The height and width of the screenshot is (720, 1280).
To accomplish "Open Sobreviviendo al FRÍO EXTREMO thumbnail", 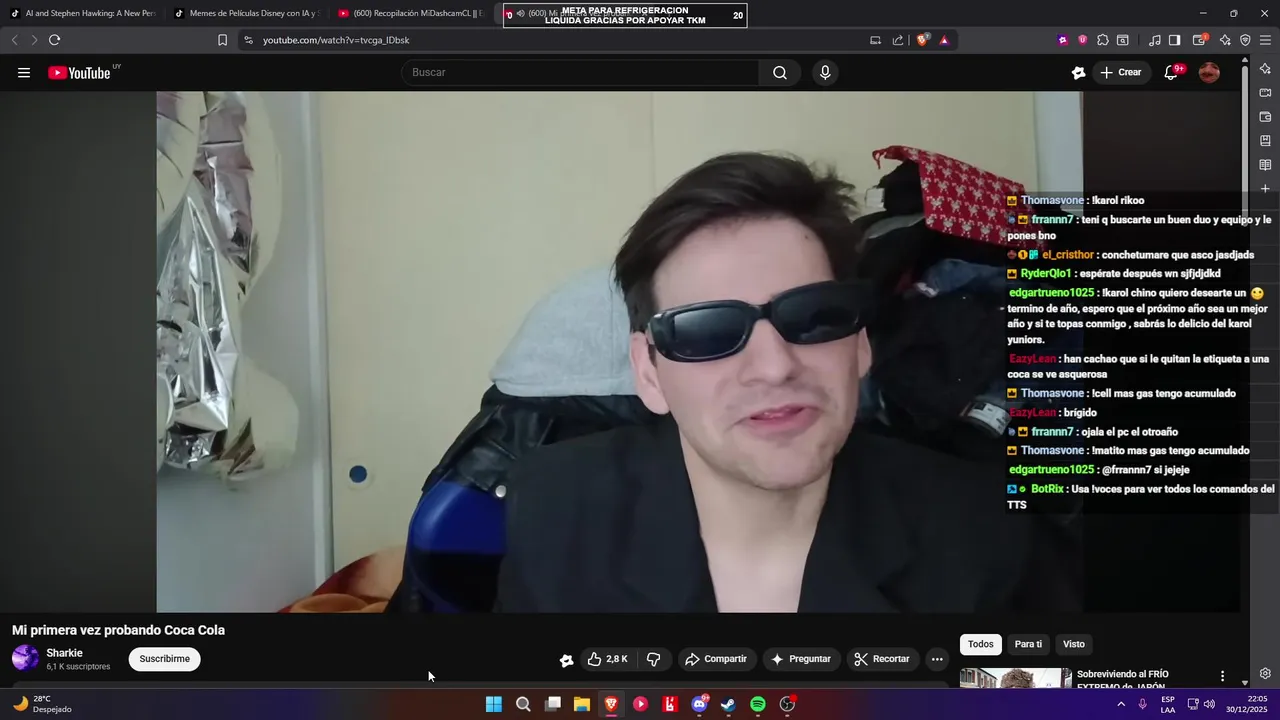I will (x=1015, y=678).
